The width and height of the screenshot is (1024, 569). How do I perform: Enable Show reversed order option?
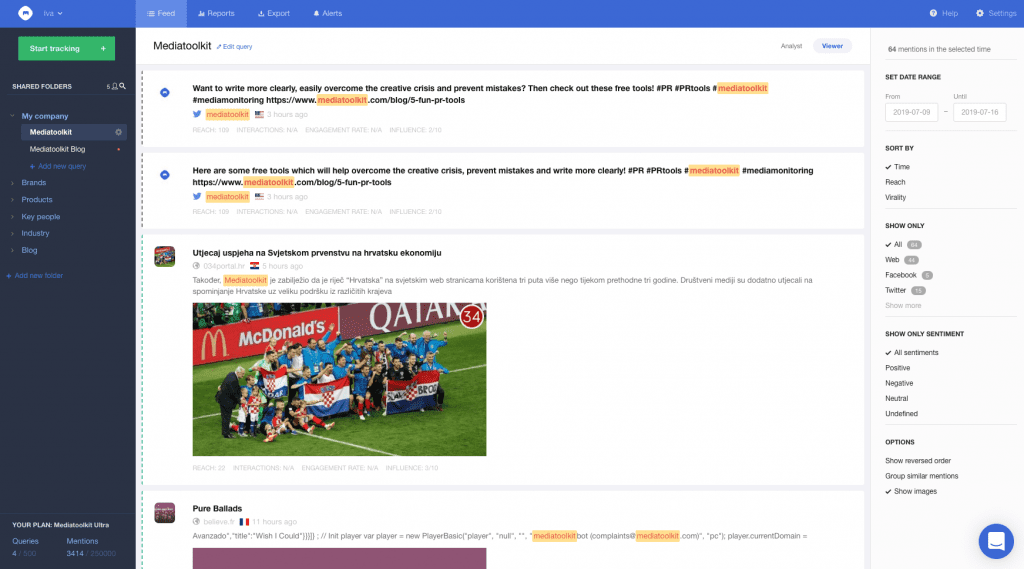click(918, 461)
